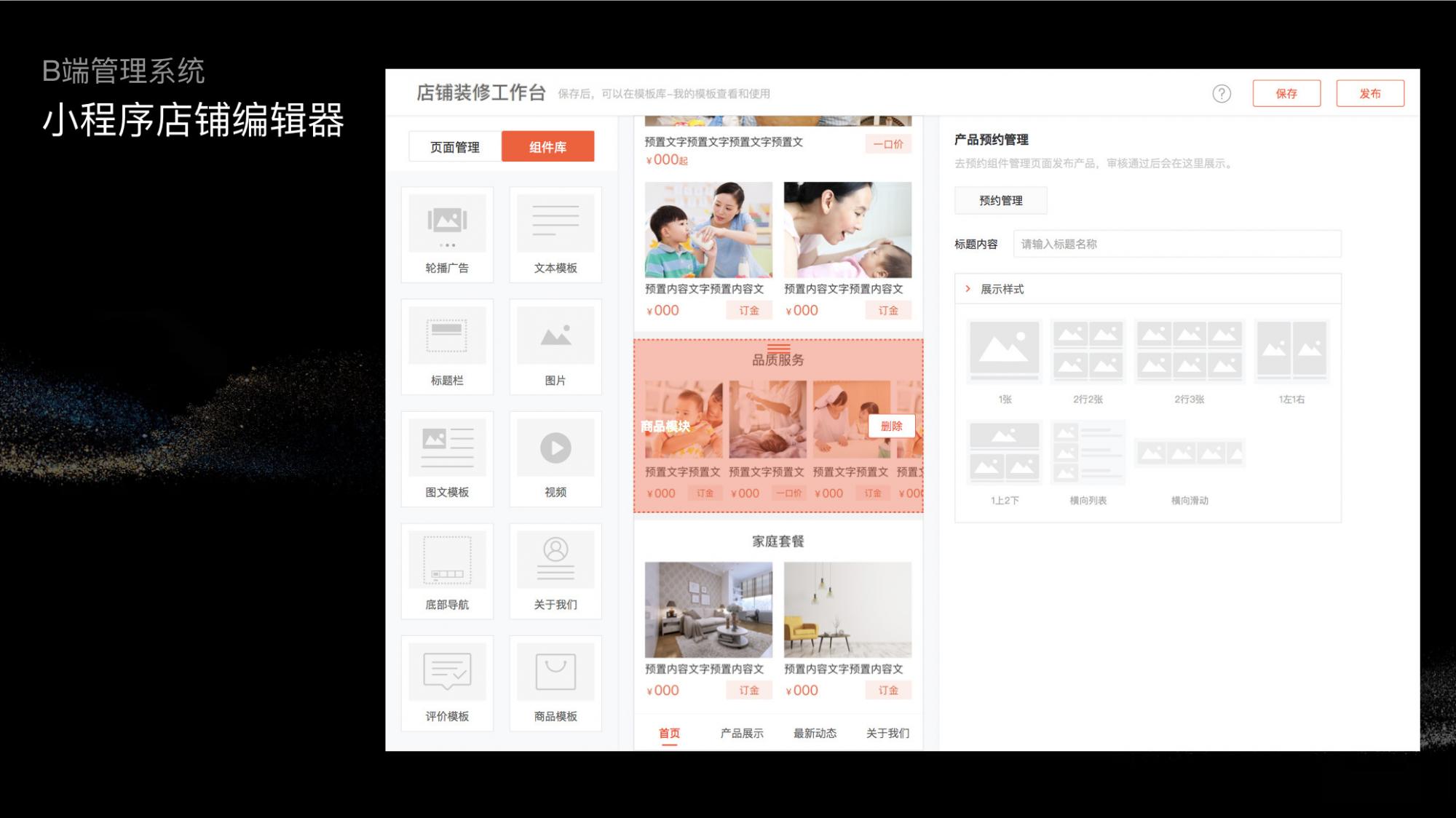Add the 评价模板 review template component
The width and height of the screenshot is (1456, 818).
tap(447, 683)
